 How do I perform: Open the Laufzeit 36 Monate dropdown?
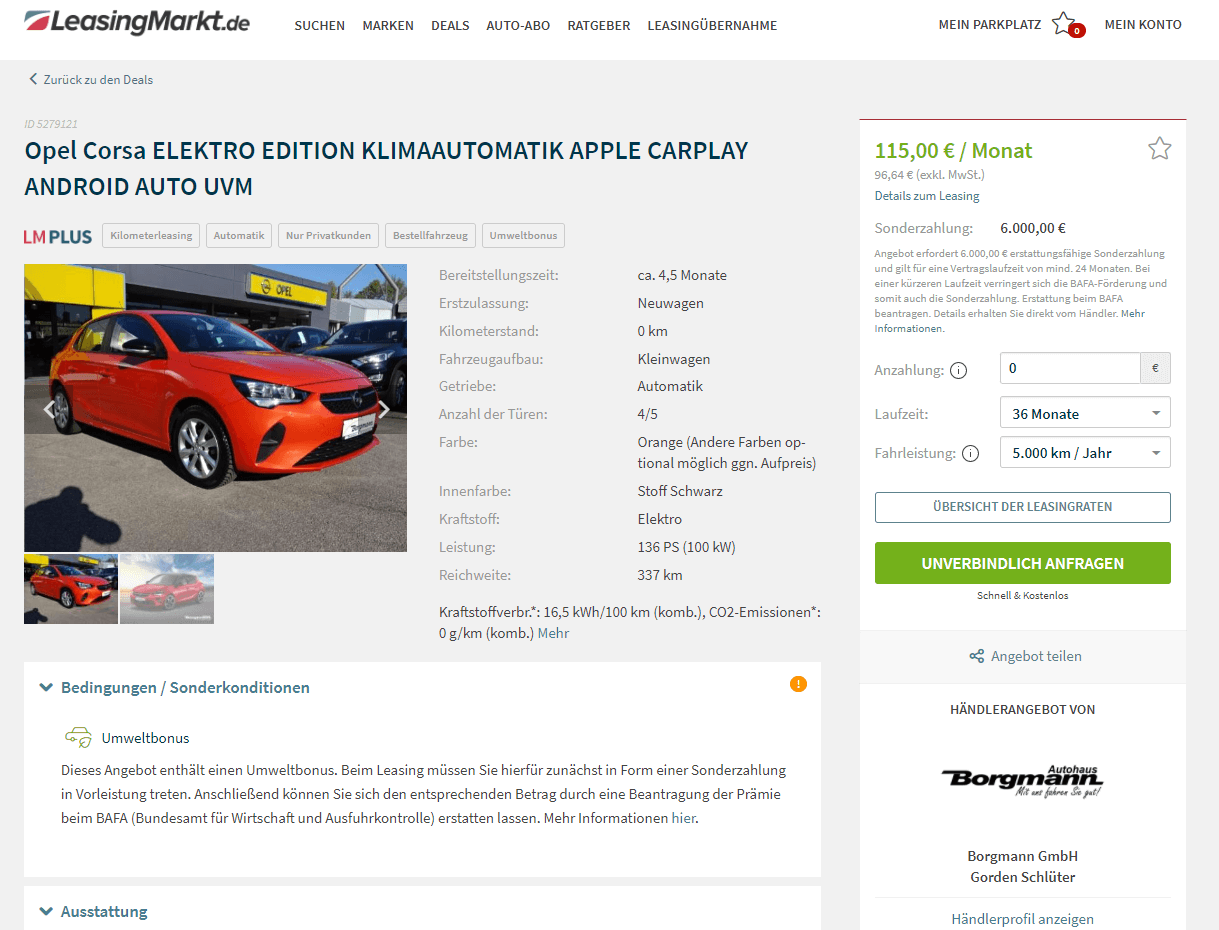pyautogui.click(x=1085, y=413)
